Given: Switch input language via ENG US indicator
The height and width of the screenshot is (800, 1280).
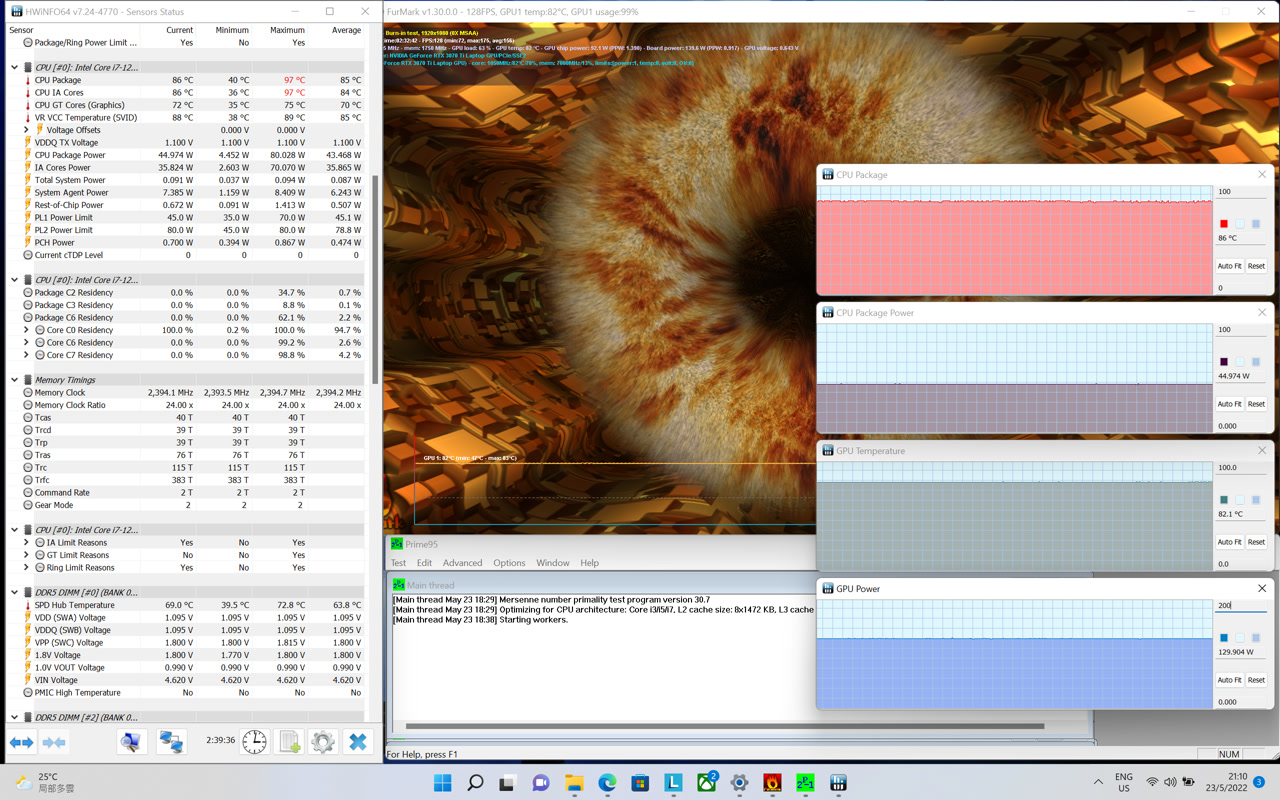Looking at the screenshot, I should [x=1124, y=782].
